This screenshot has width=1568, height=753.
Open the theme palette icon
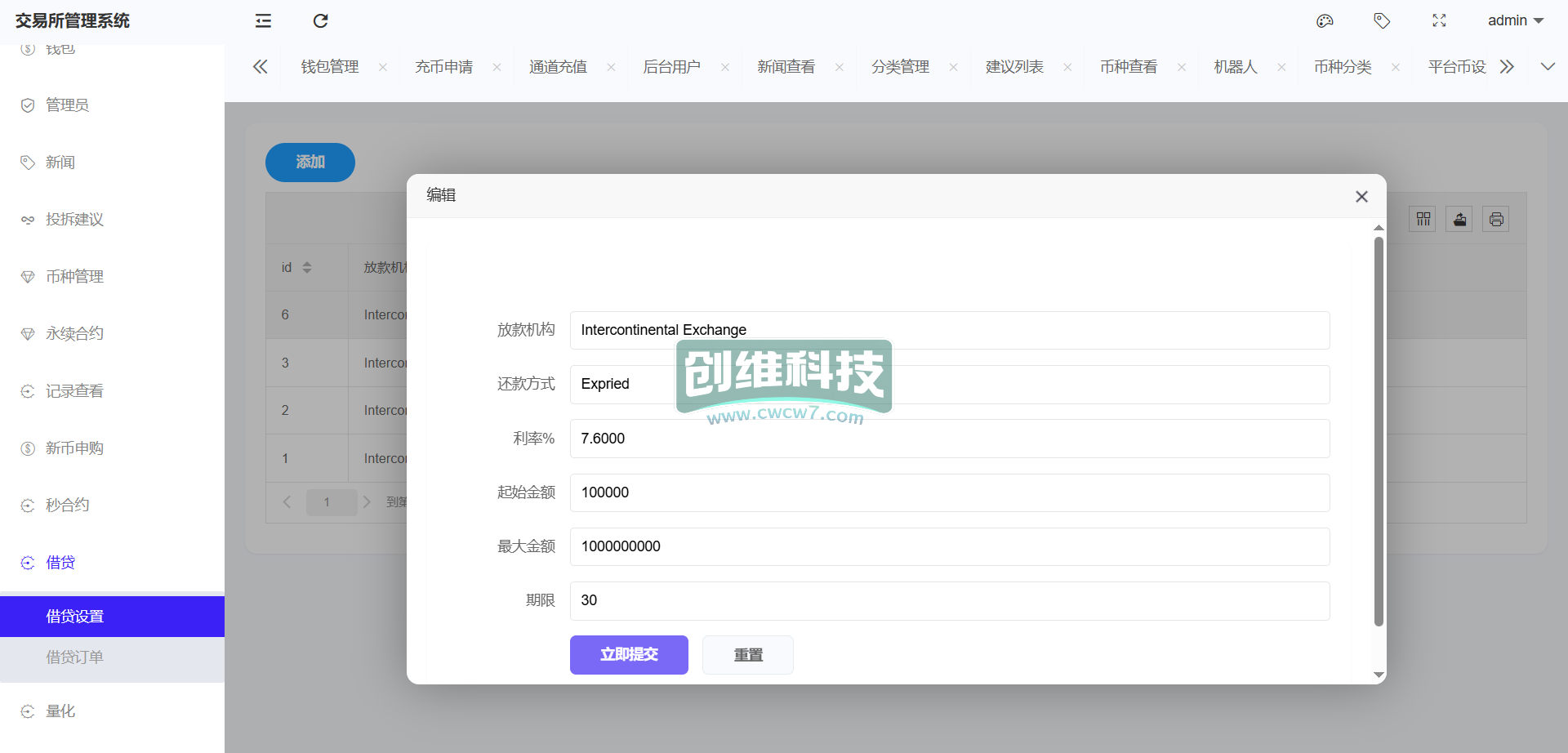click(1325, 21)
